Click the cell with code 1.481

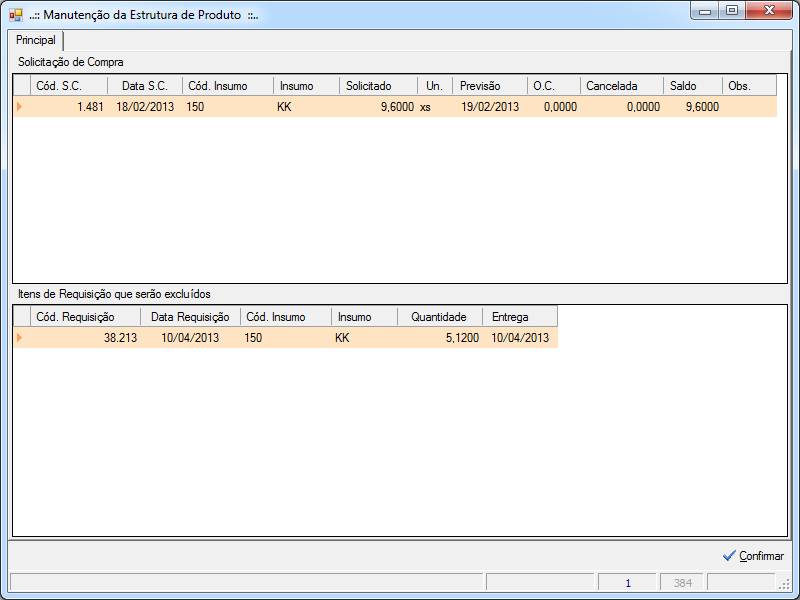pyautogui.click(x=69, y=107)
